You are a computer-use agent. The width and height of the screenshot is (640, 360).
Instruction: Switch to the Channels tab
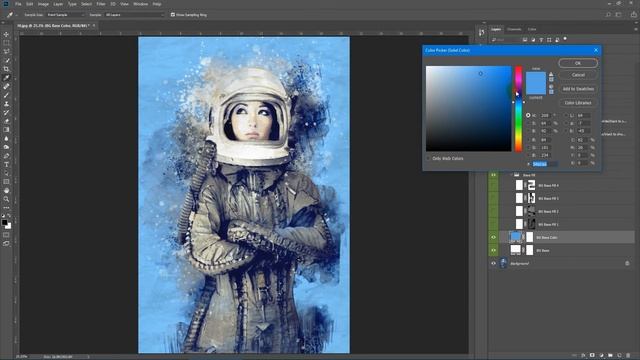514,29
